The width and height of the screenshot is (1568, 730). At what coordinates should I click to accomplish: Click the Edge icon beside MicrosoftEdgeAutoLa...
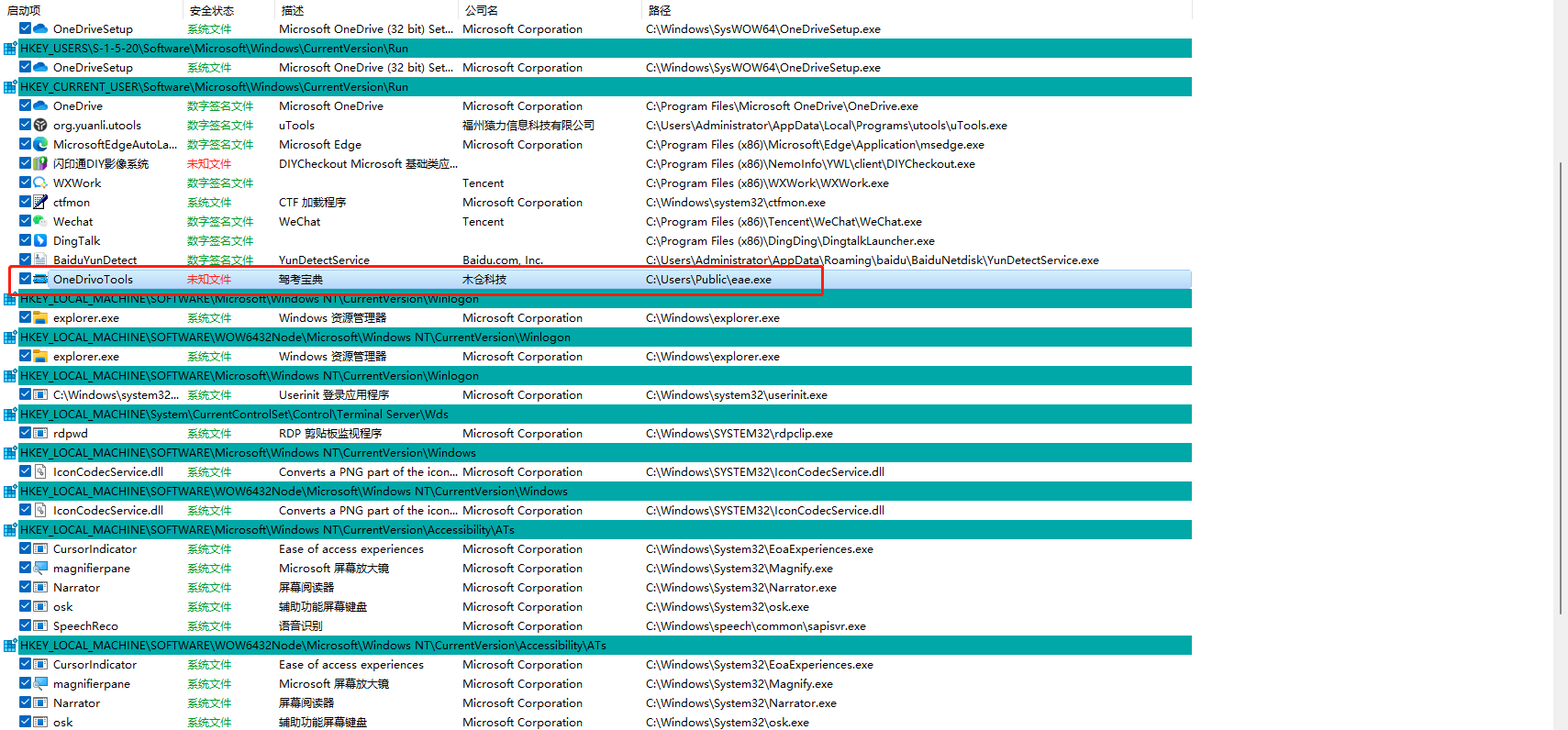[40, 144]
